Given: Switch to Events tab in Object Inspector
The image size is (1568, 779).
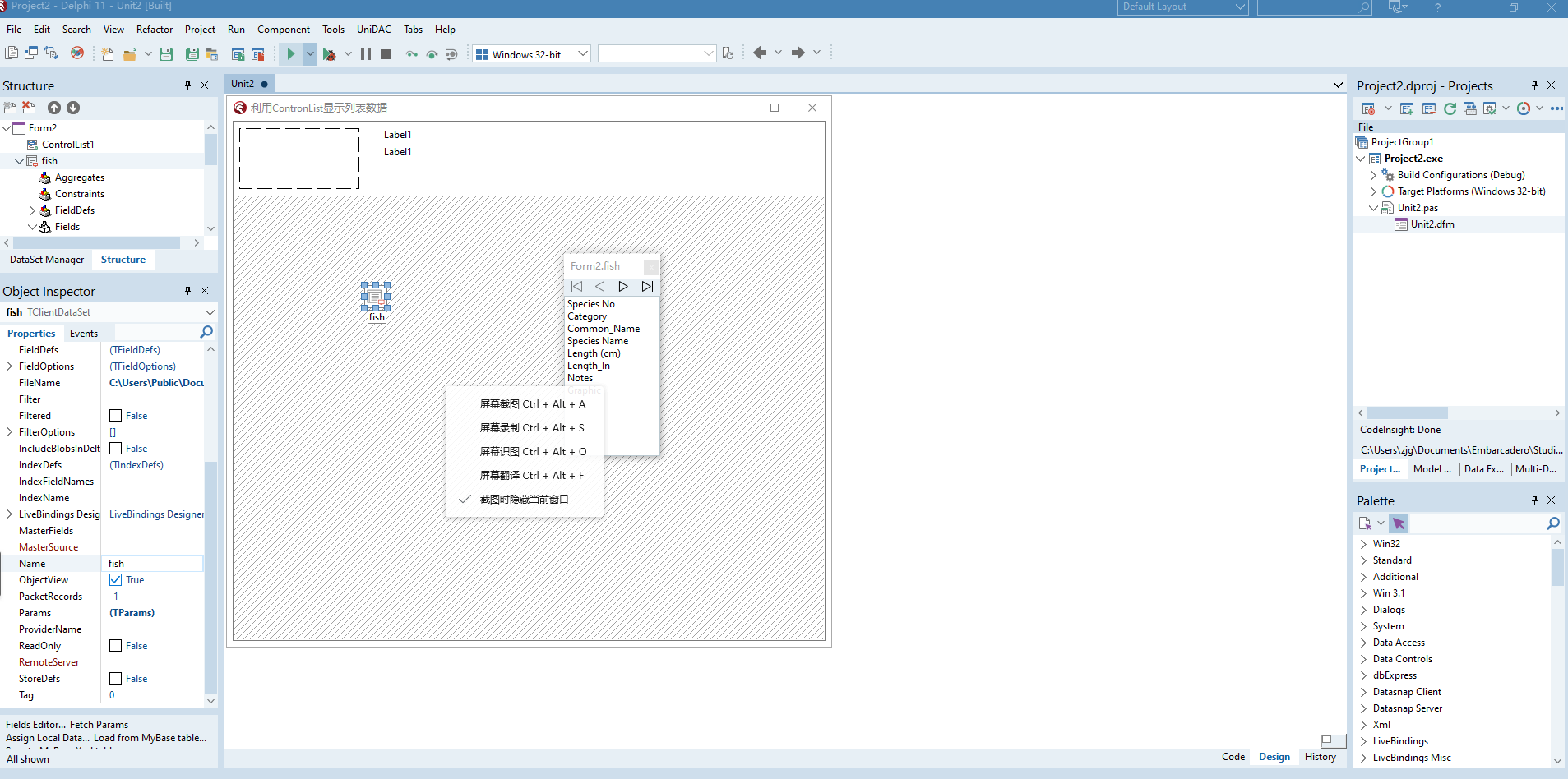Looking at the screenshot, I should tap(84, 334).
